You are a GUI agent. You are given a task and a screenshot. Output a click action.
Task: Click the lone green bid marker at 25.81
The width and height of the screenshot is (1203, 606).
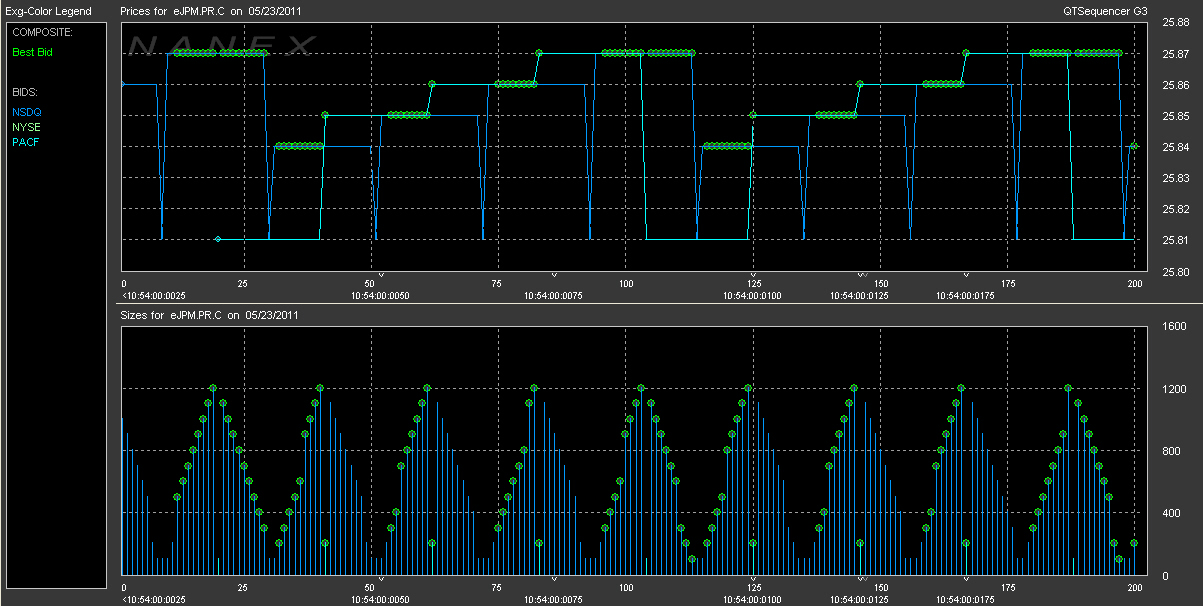pyautogui.click(x=217, y=239)
